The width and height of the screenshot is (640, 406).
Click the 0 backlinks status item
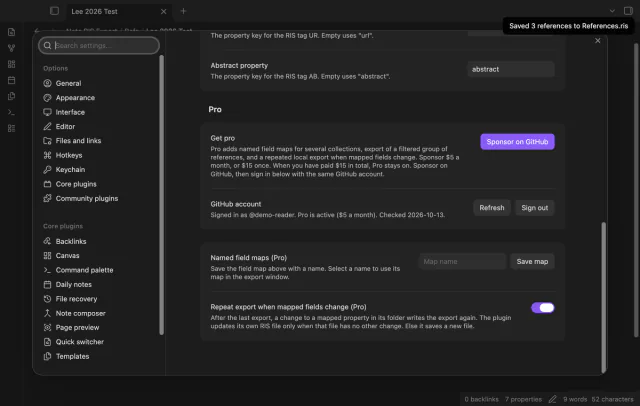pyautogui.click(x=481, y=399)
